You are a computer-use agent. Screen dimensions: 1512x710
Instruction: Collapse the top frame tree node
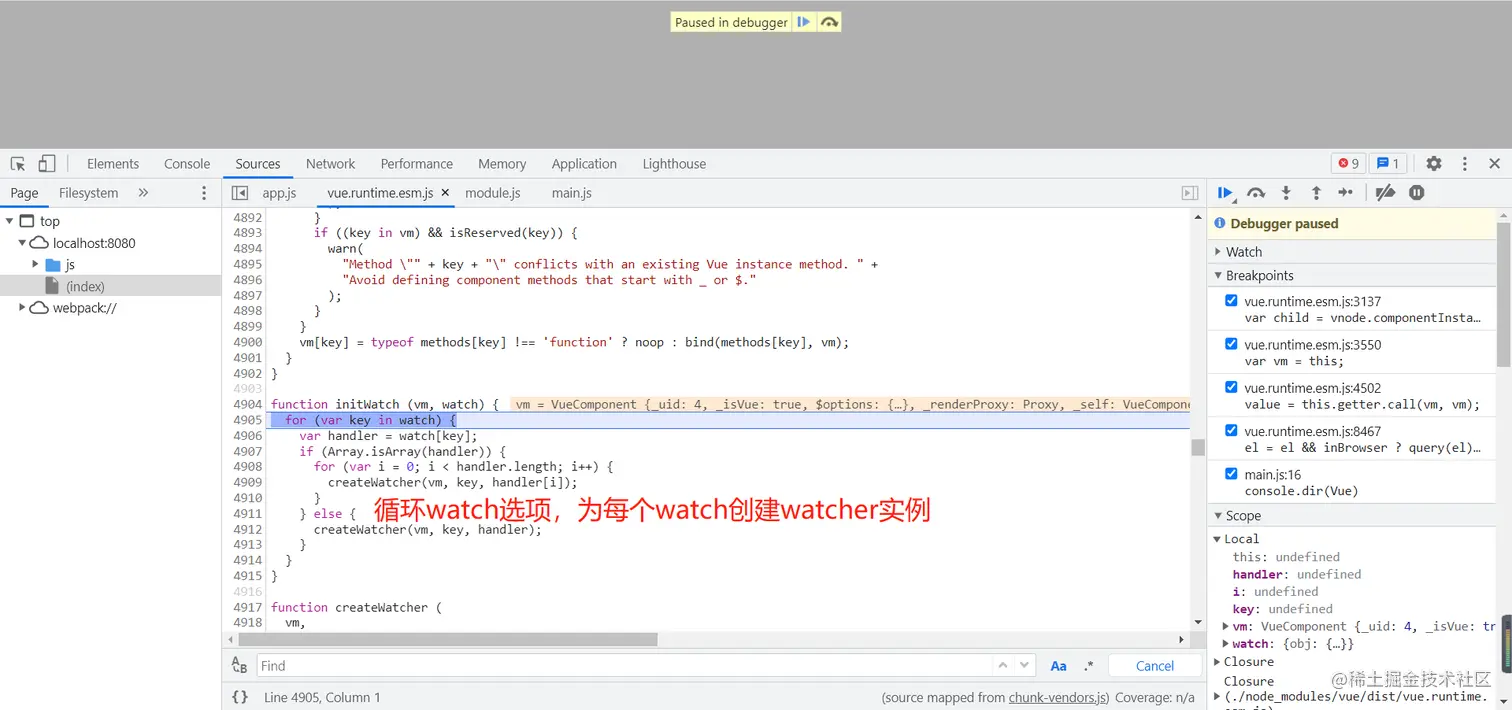click(10, 221)
